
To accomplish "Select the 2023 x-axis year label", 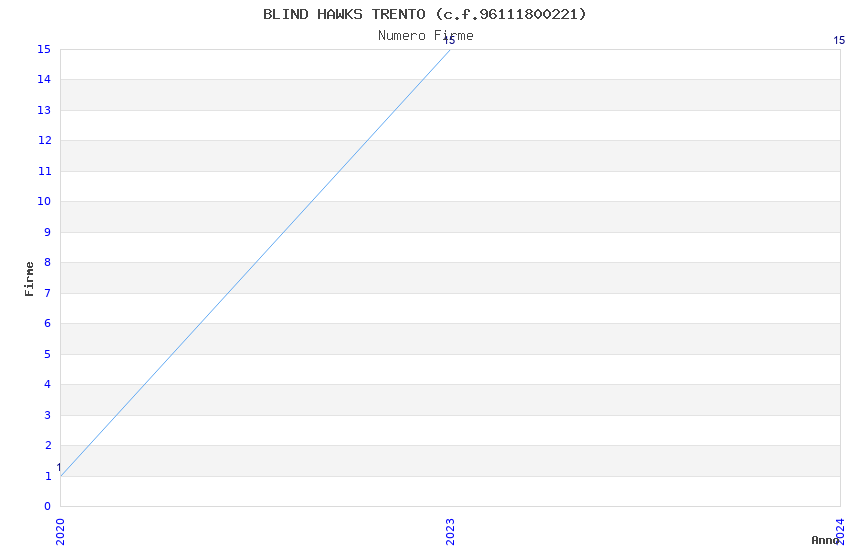I will coord(450,532).
